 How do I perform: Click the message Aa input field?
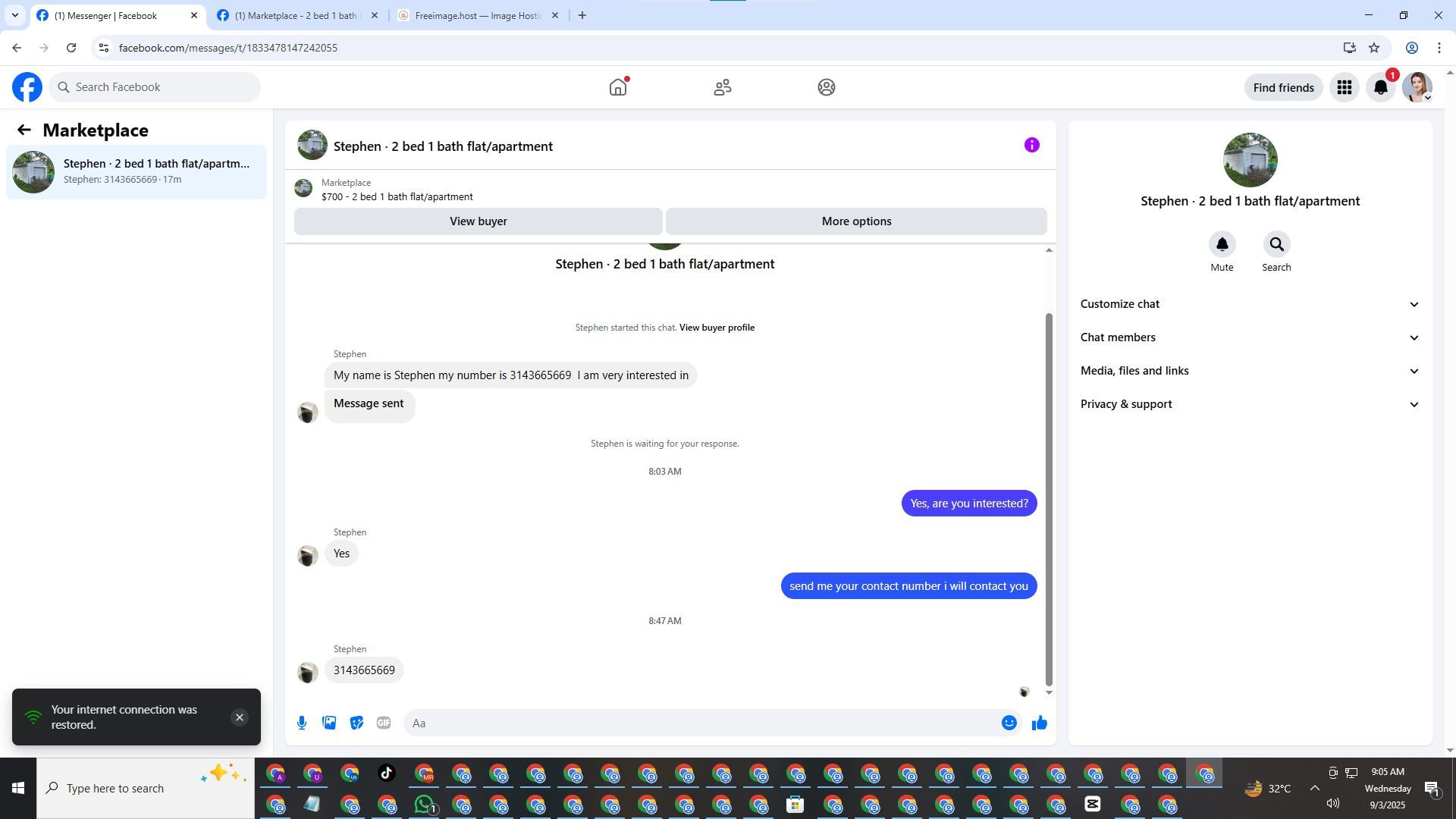point(701,723)
